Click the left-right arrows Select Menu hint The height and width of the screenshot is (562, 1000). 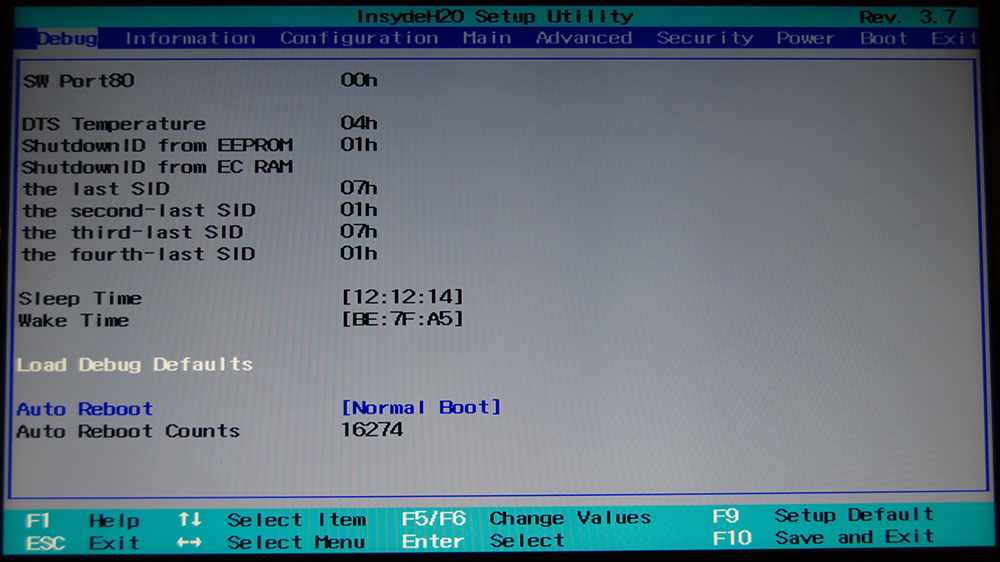pyautogui.click(x=272, y=542)
